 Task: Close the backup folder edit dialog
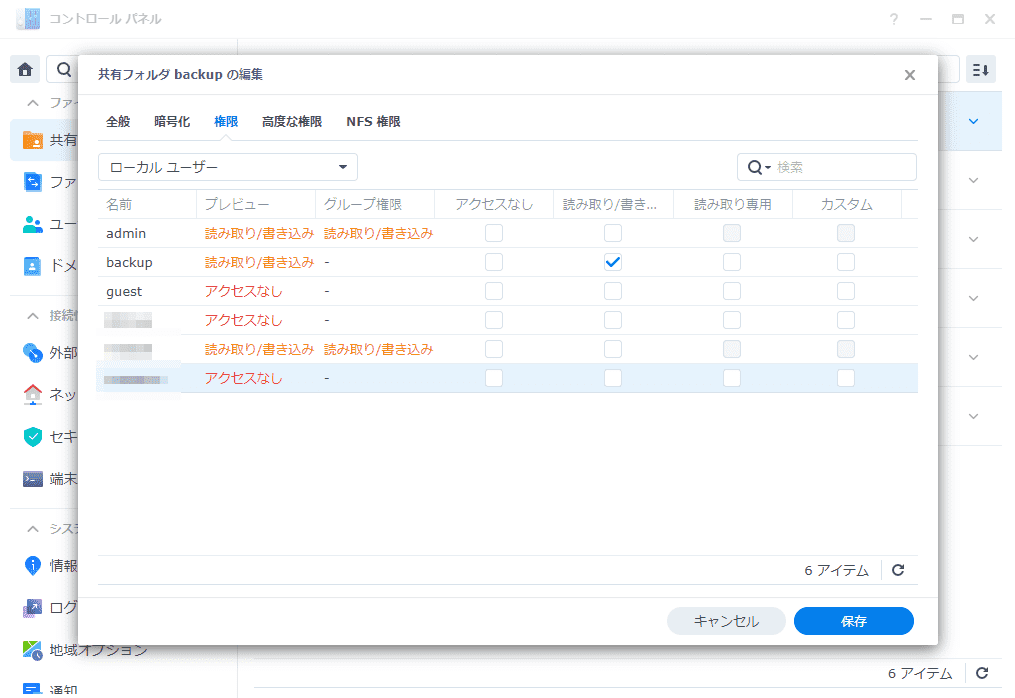click(909, 75)
